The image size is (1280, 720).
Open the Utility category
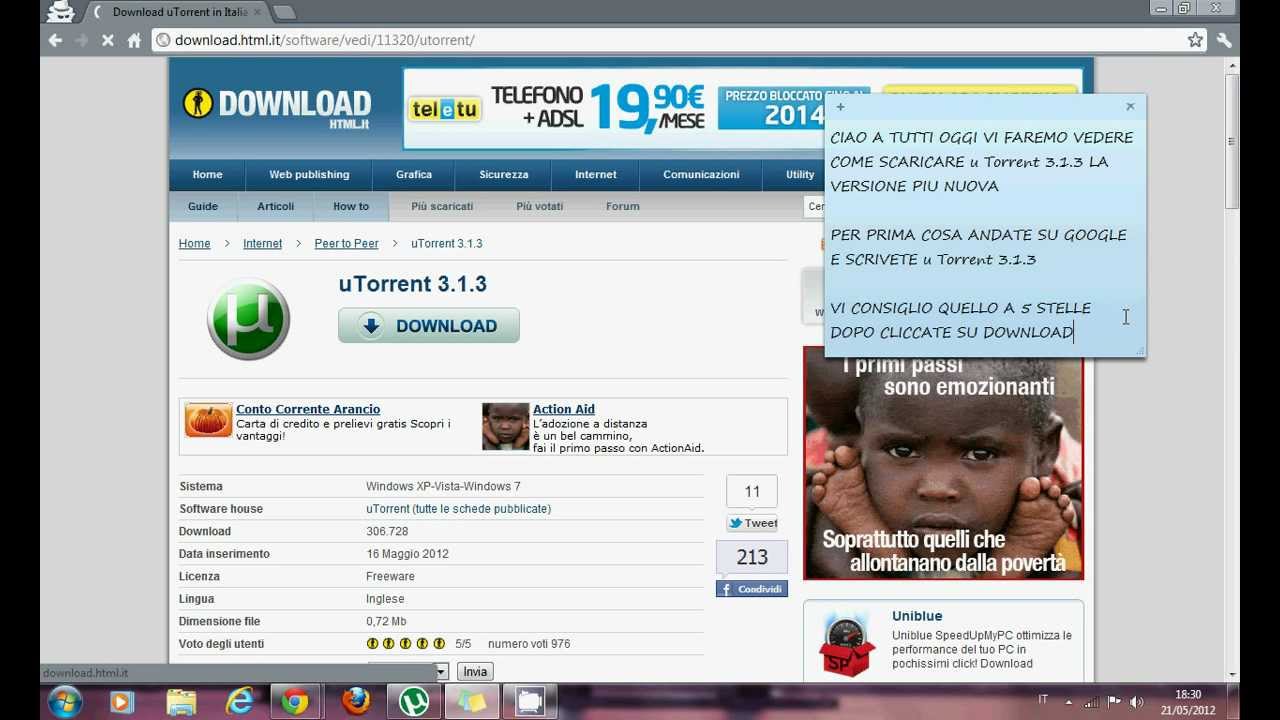[800, 174]
